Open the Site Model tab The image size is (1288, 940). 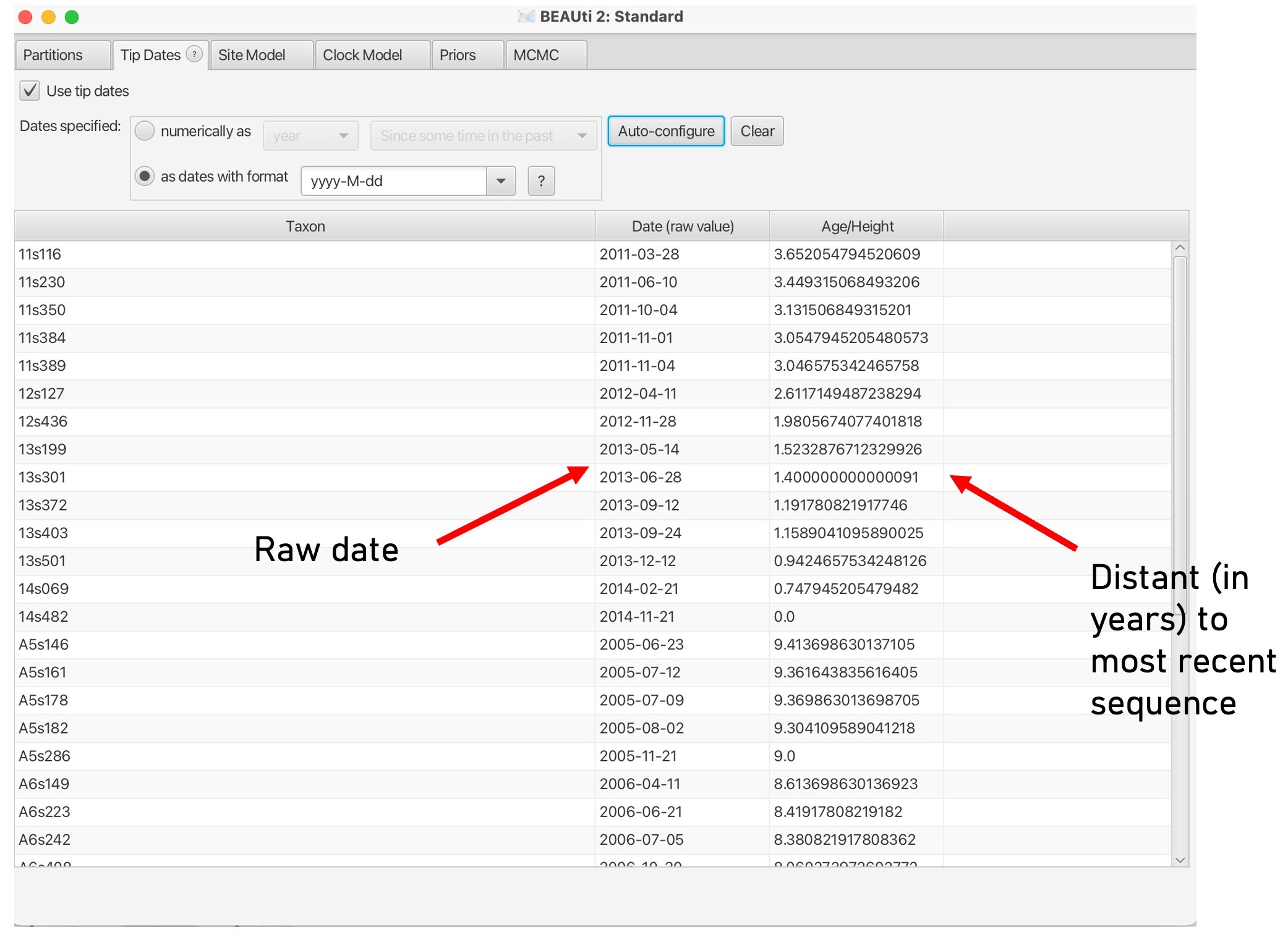[x=262, y=55]
